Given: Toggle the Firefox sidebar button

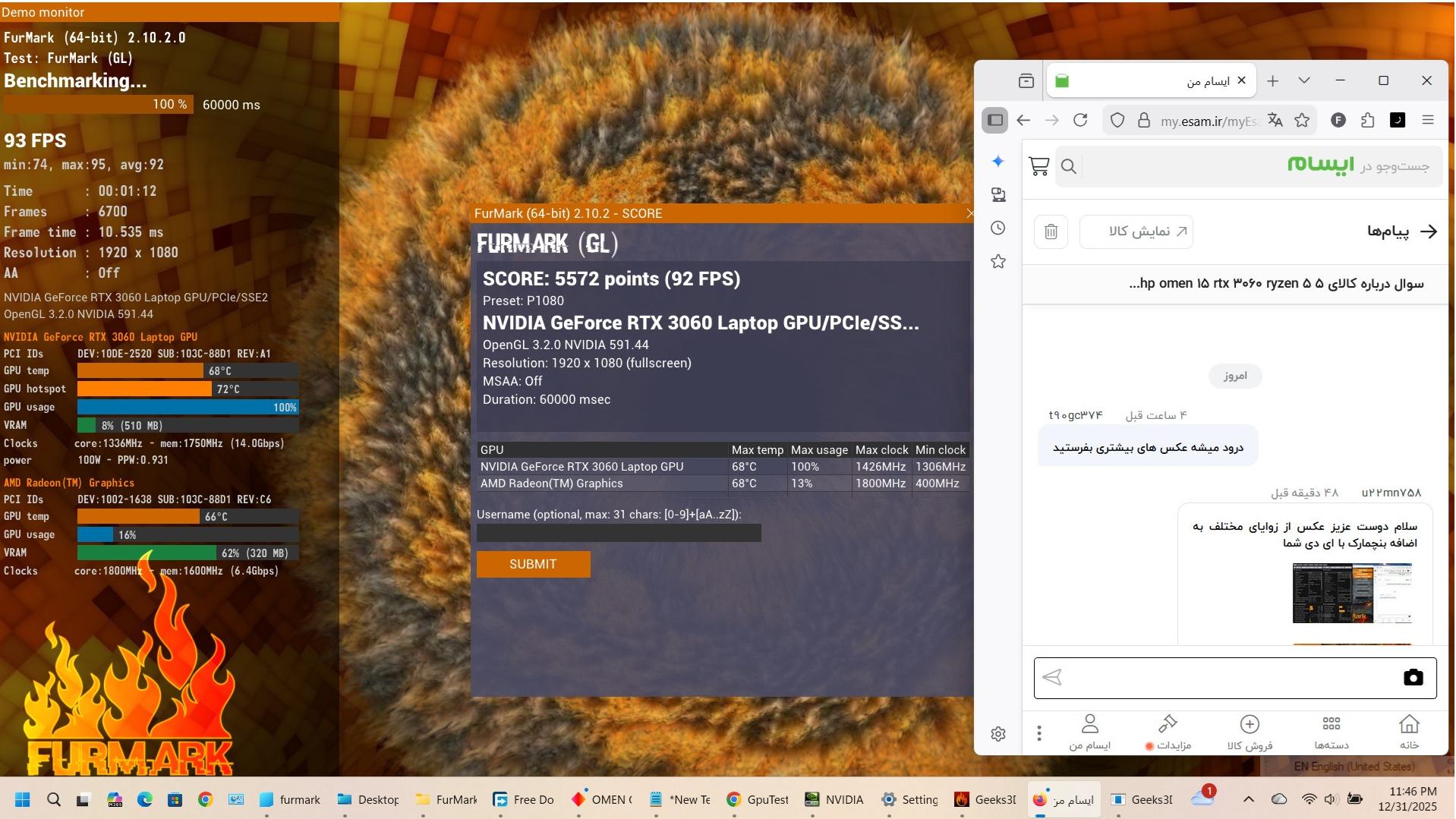Looking at the screenshot, I should pyautogui.click(x=995, y=120).
